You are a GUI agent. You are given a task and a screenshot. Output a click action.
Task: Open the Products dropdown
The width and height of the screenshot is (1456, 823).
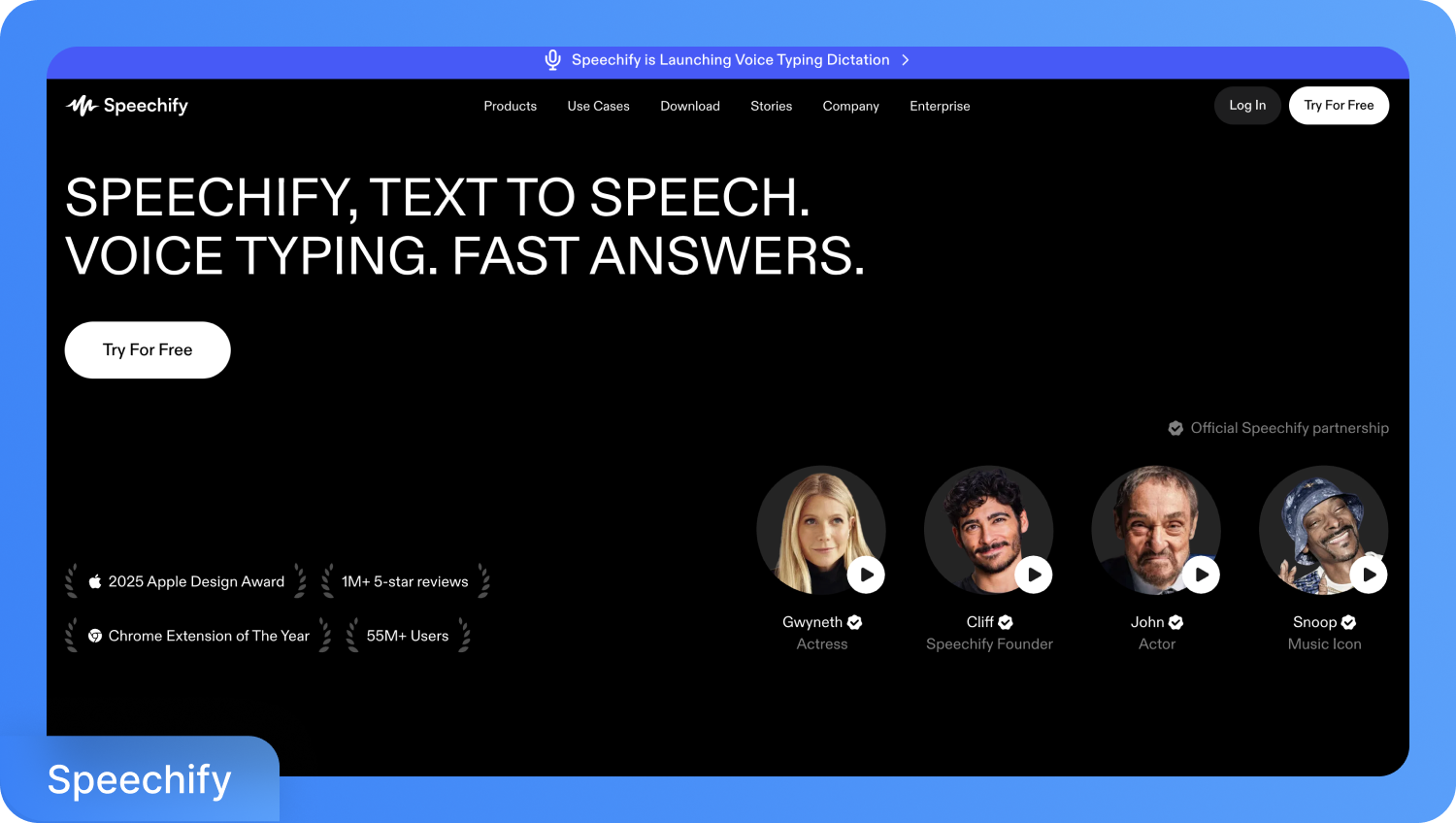coord(510,106)
